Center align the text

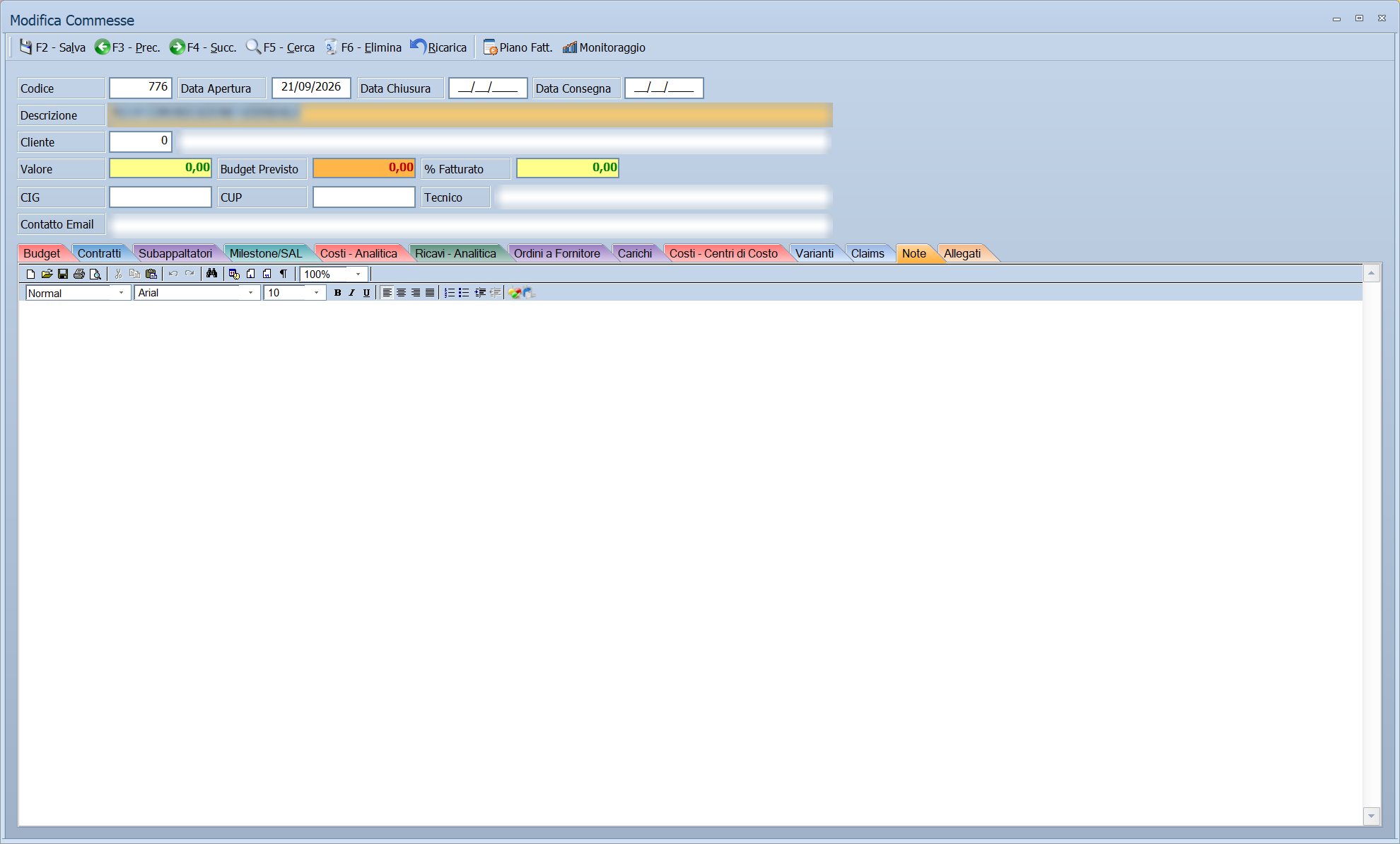pos(401,293)
